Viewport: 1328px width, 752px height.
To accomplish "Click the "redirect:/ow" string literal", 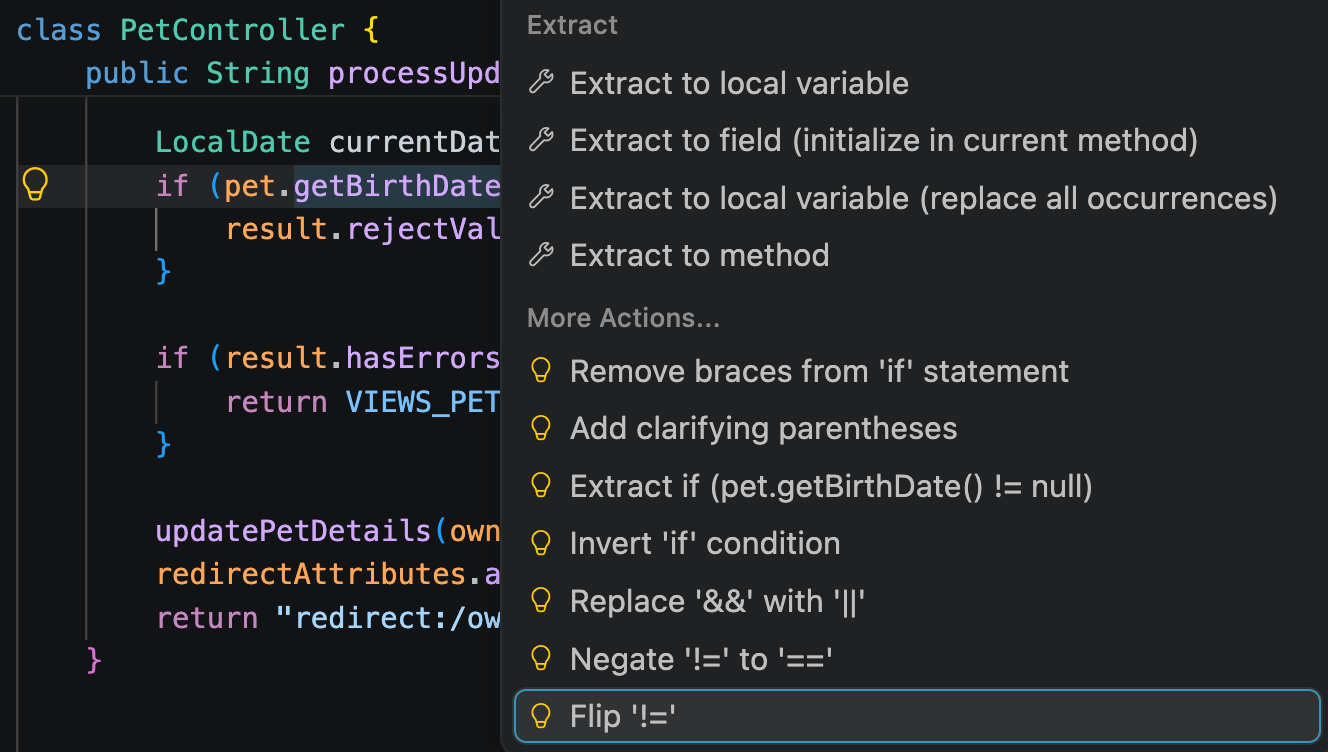I will pyautogui.click(x=387, y=618).
